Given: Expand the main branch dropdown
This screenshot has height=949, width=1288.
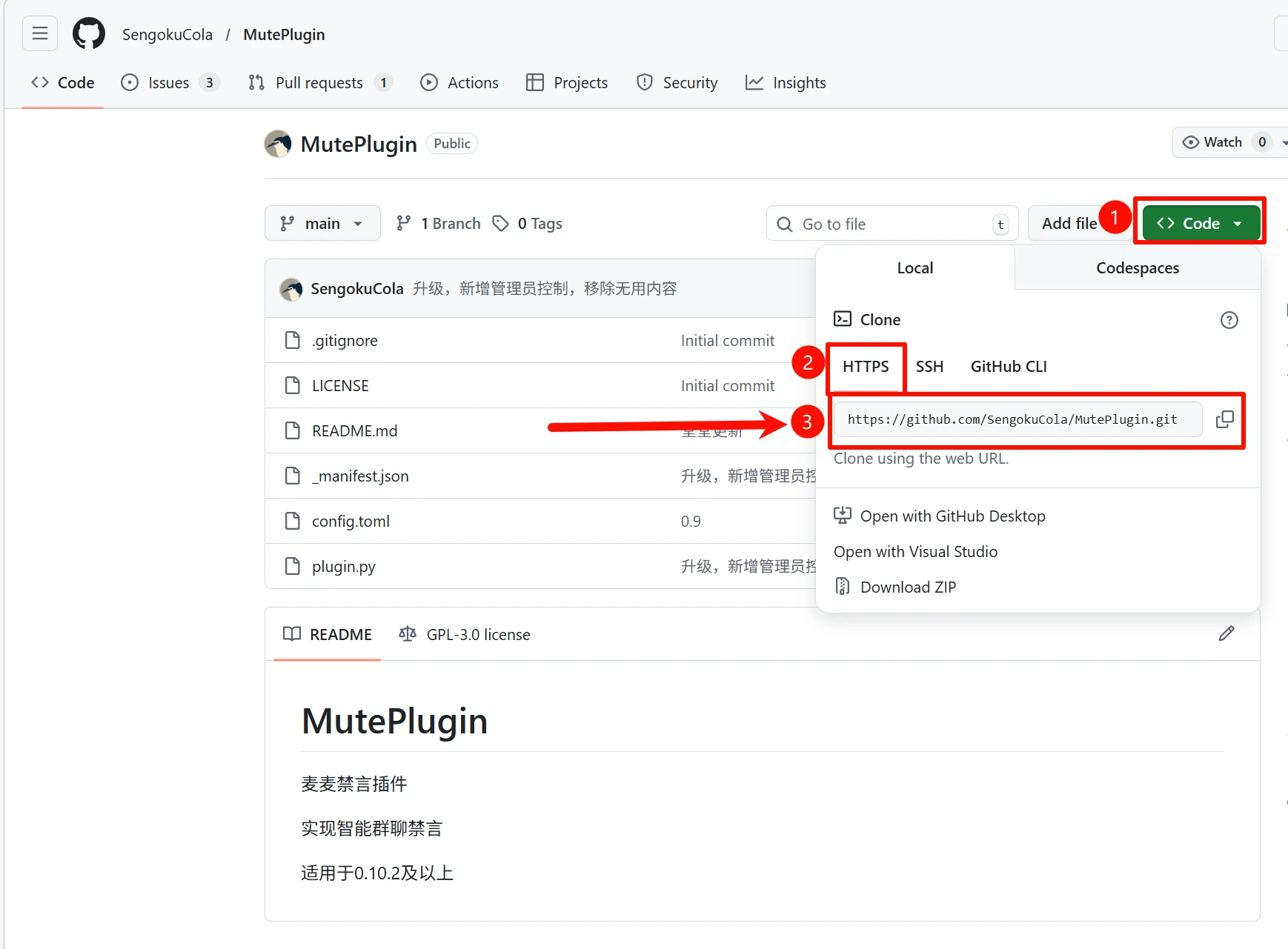Looking at the screenshot, I should 322,224.
